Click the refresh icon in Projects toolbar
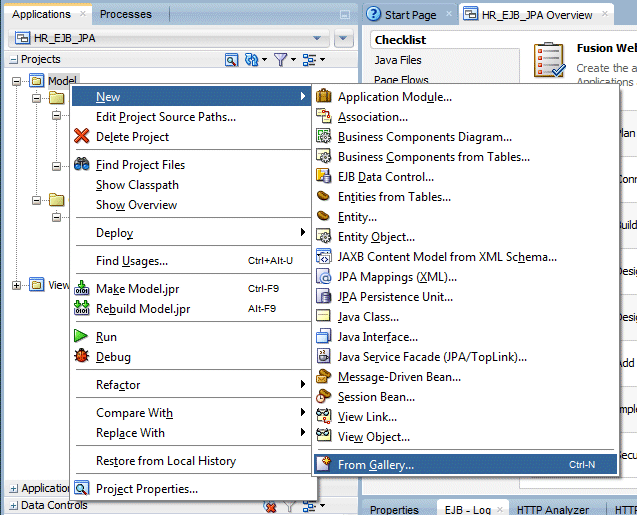 (251, 60)
